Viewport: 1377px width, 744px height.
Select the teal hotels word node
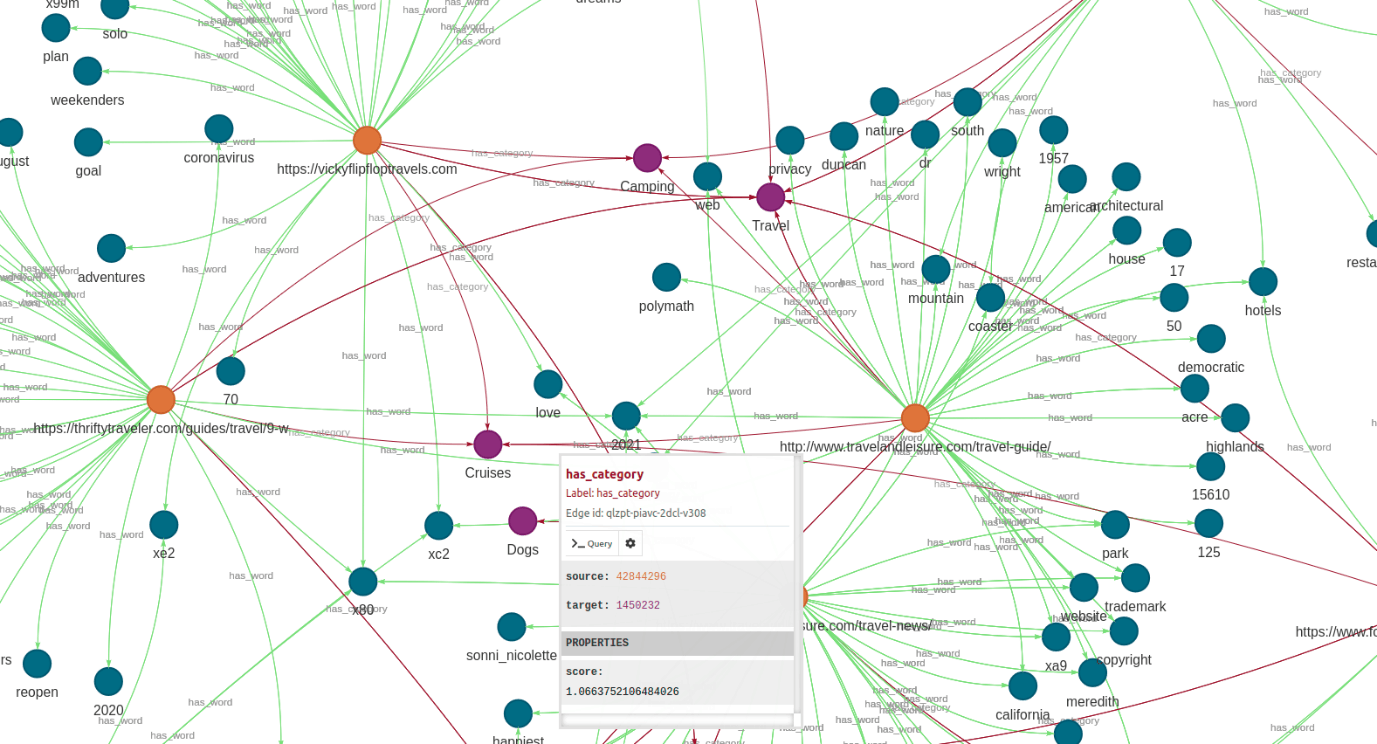pyautogui.click(x=1263, y=282)
